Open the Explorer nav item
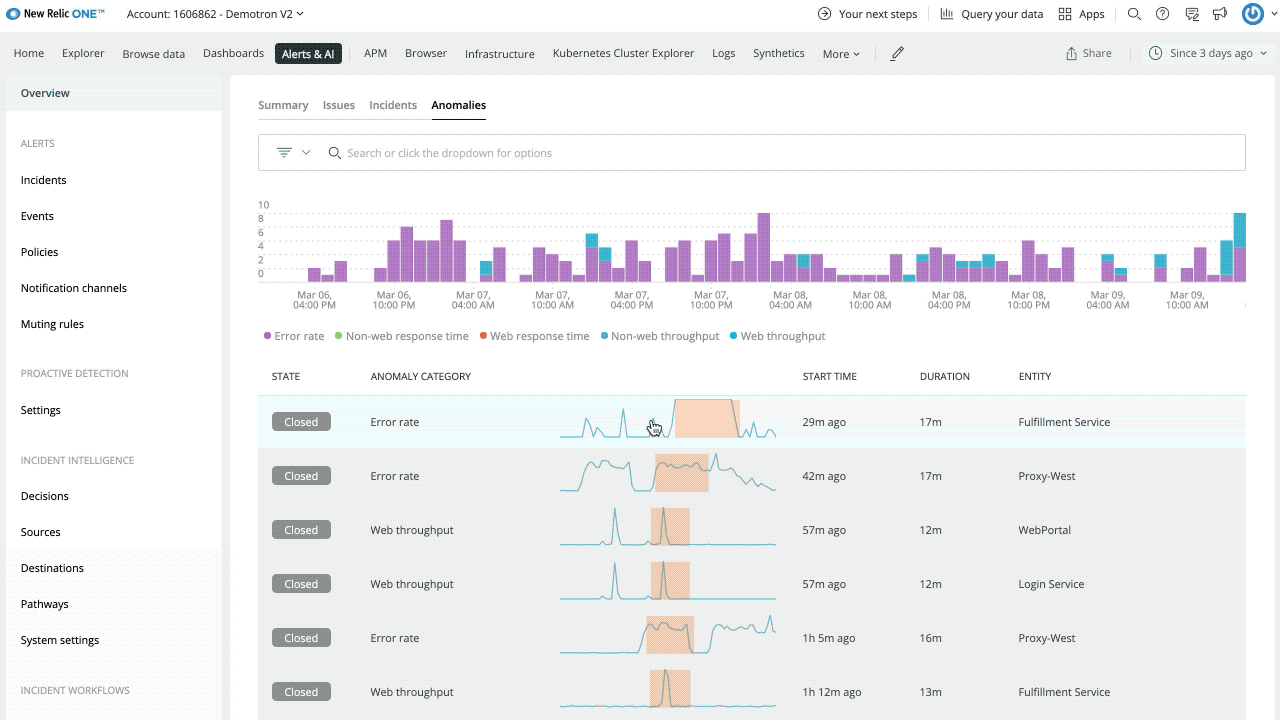The image size is (1280, 720). (83, 53)
